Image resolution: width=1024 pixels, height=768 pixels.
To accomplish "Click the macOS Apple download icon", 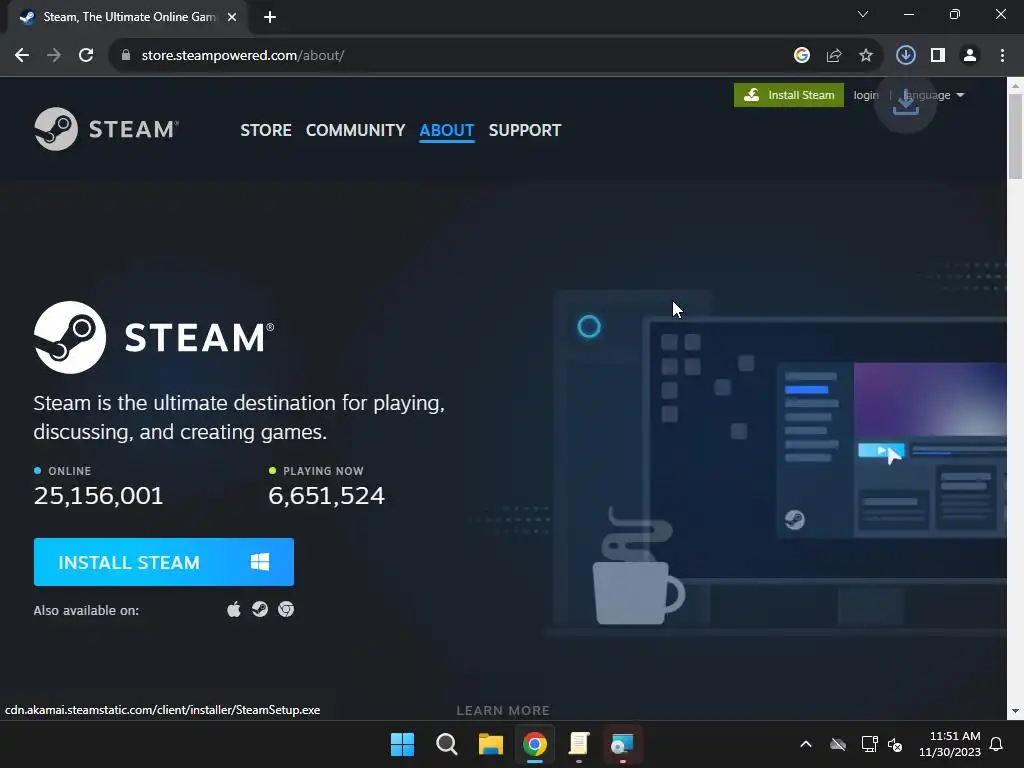I will (x=234, y=610).
